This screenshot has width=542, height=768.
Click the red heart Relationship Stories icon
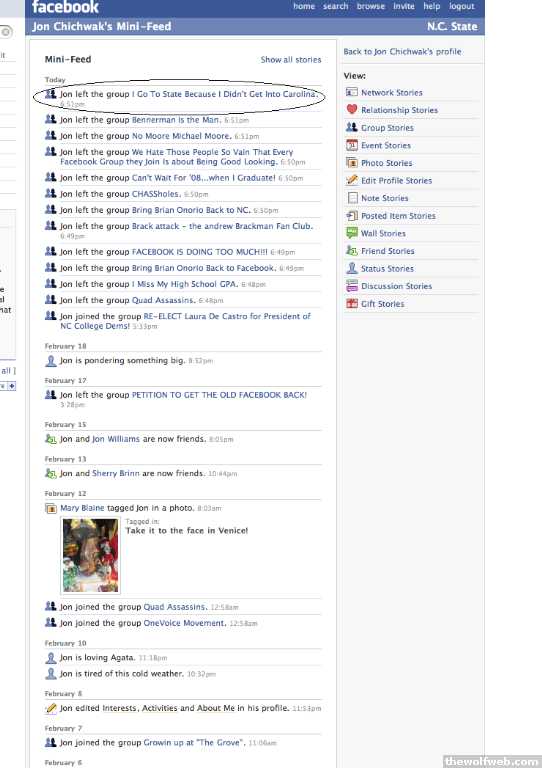(x=352, y=109)
